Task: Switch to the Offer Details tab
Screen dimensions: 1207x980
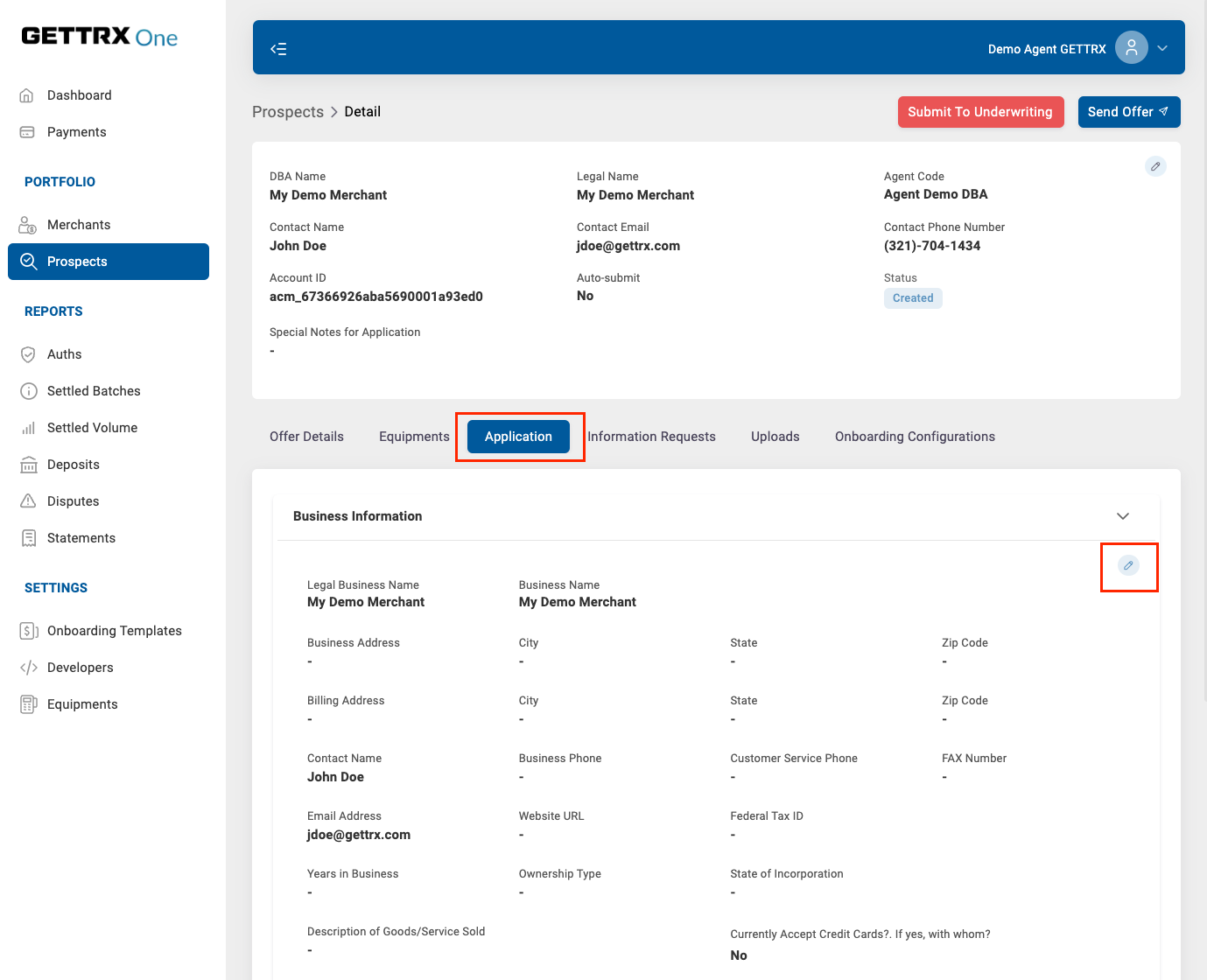Action: click(306, 437)
